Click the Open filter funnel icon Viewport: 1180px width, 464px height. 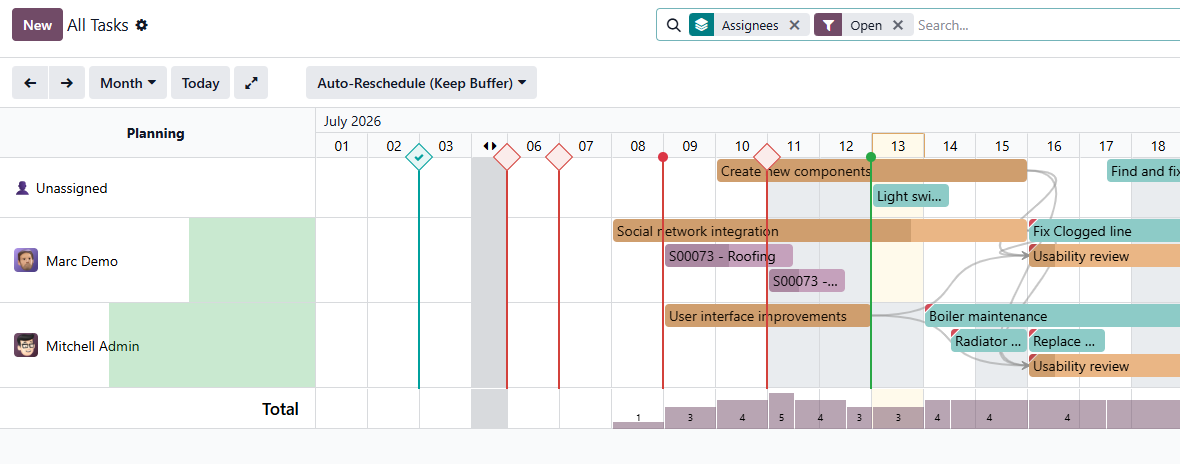(828, 25)
